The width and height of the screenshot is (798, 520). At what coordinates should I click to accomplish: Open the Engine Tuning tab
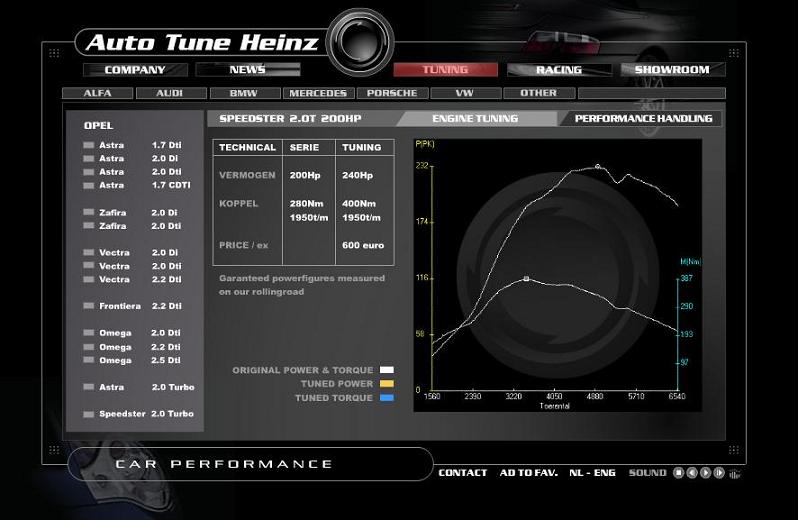(475, 119)
